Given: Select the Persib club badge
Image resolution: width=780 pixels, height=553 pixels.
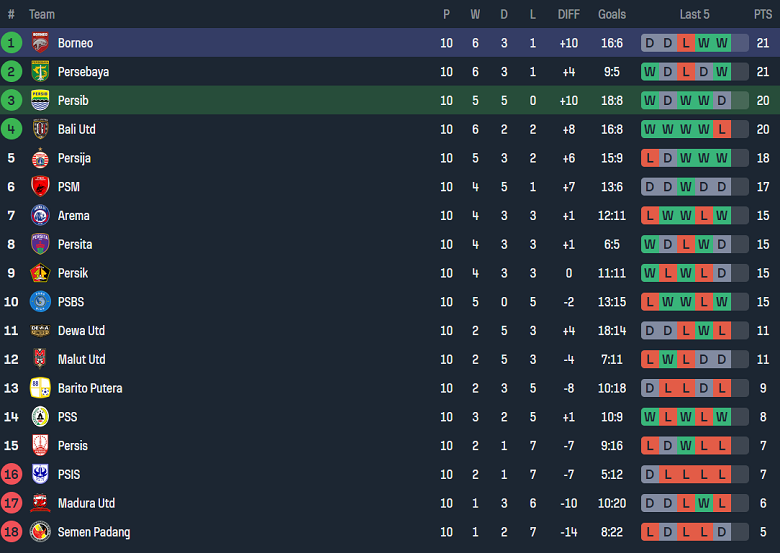Looking at the screenshot, I should click(x=40, y=100).
